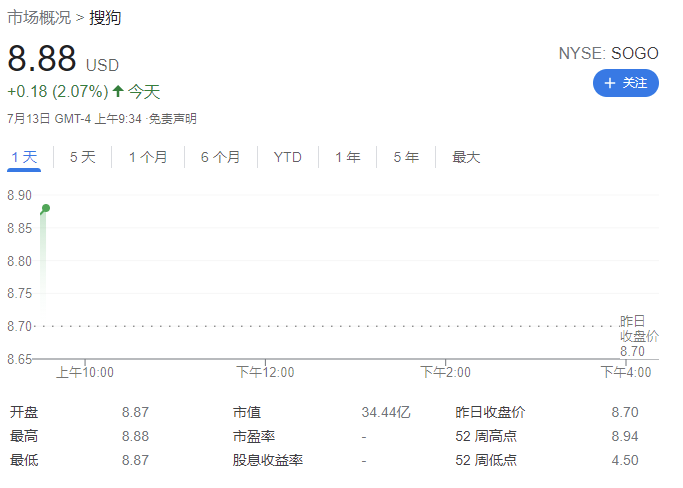Click the 搜狗 breadcrumb title
Image resolution: width=683 pixels, height=488 pixels.
[x=105, y=17]
